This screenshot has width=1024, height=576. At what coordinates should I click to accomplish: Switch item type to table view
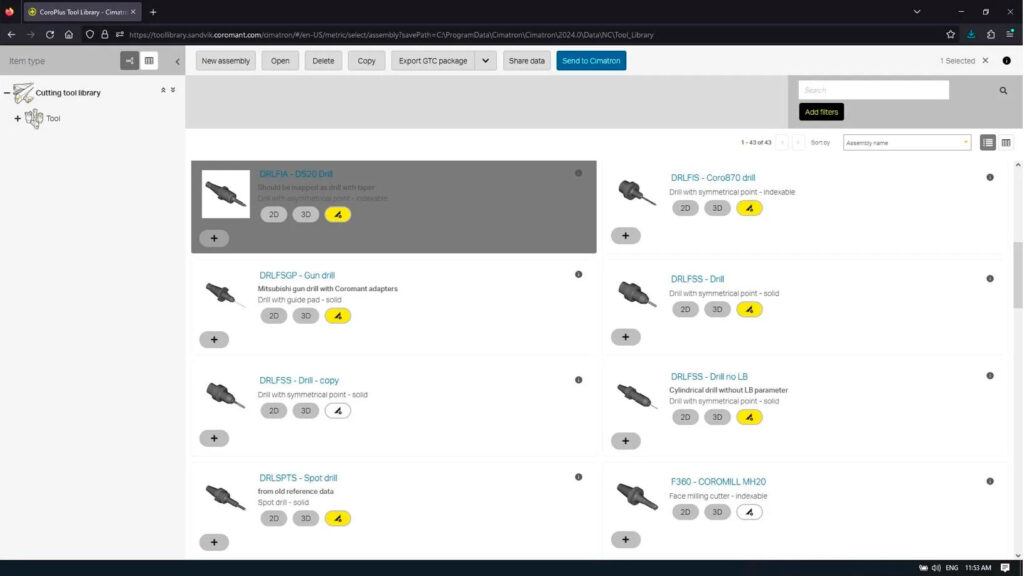[x=149, y=61]
